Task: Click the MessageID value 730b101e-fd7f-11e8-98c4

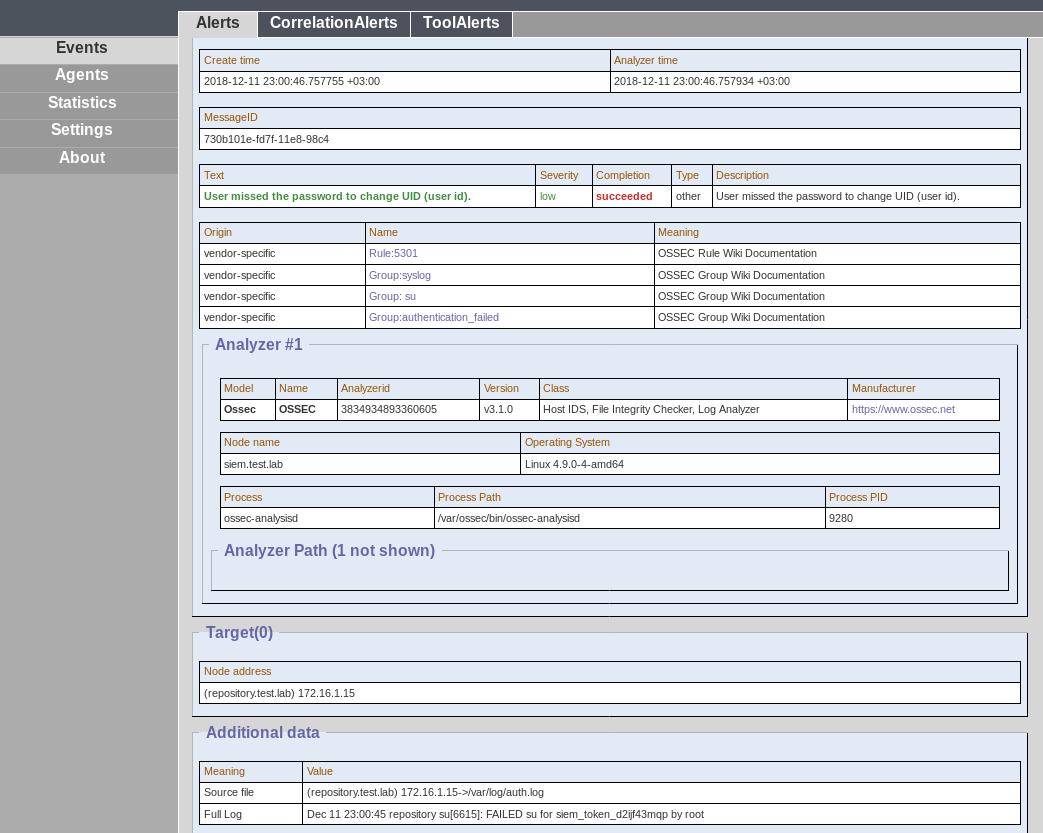Action: 266,139
